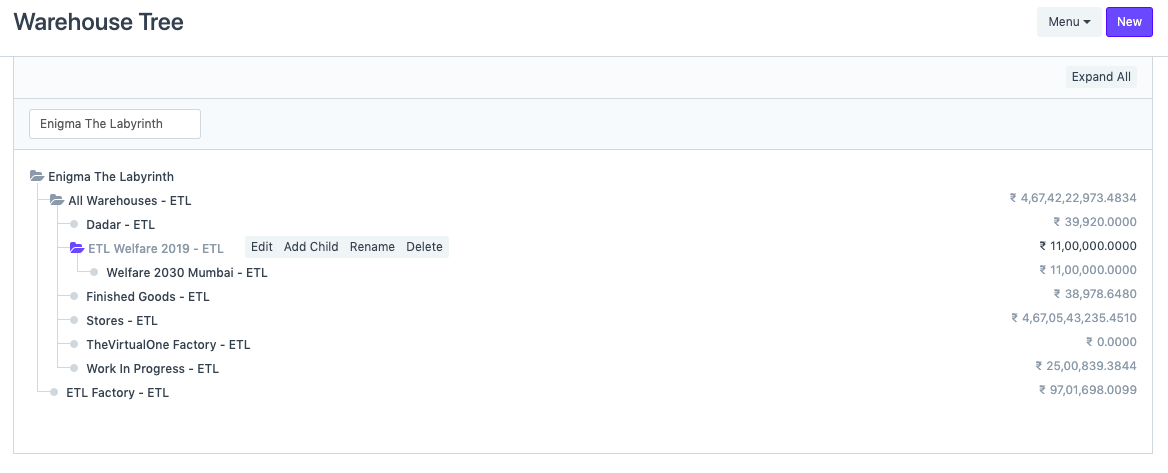Click the New button
The height and width of the screenshot is (473, 1168).
[x=1129, y=22]
